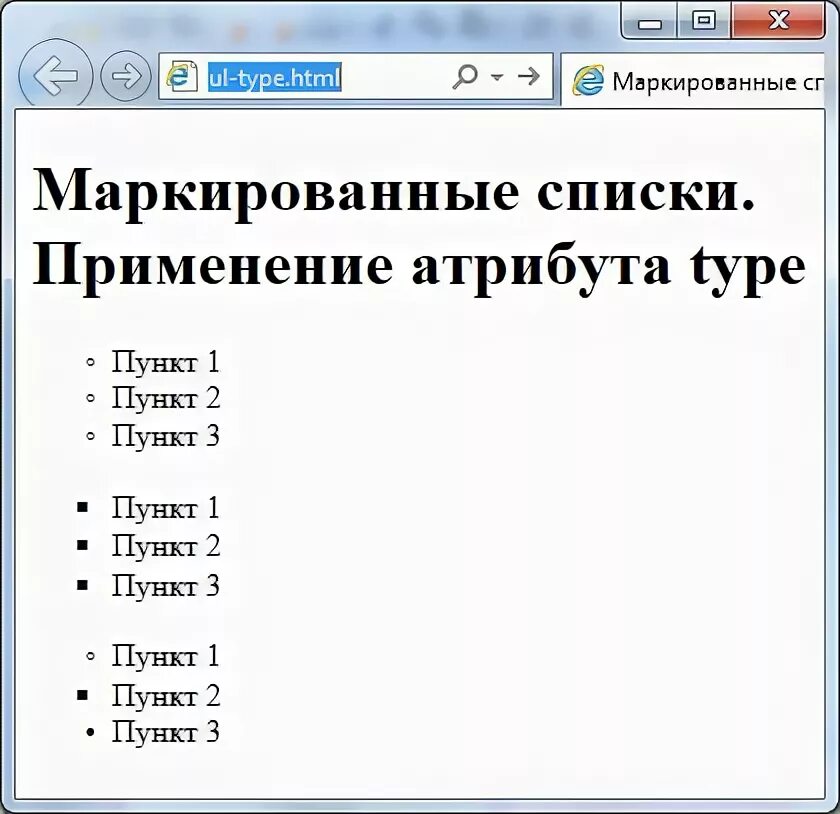Switch to the Маркированные сп… tab
Image resolution: width=840 pixels, height=814 pixels.
coord(693,81)
